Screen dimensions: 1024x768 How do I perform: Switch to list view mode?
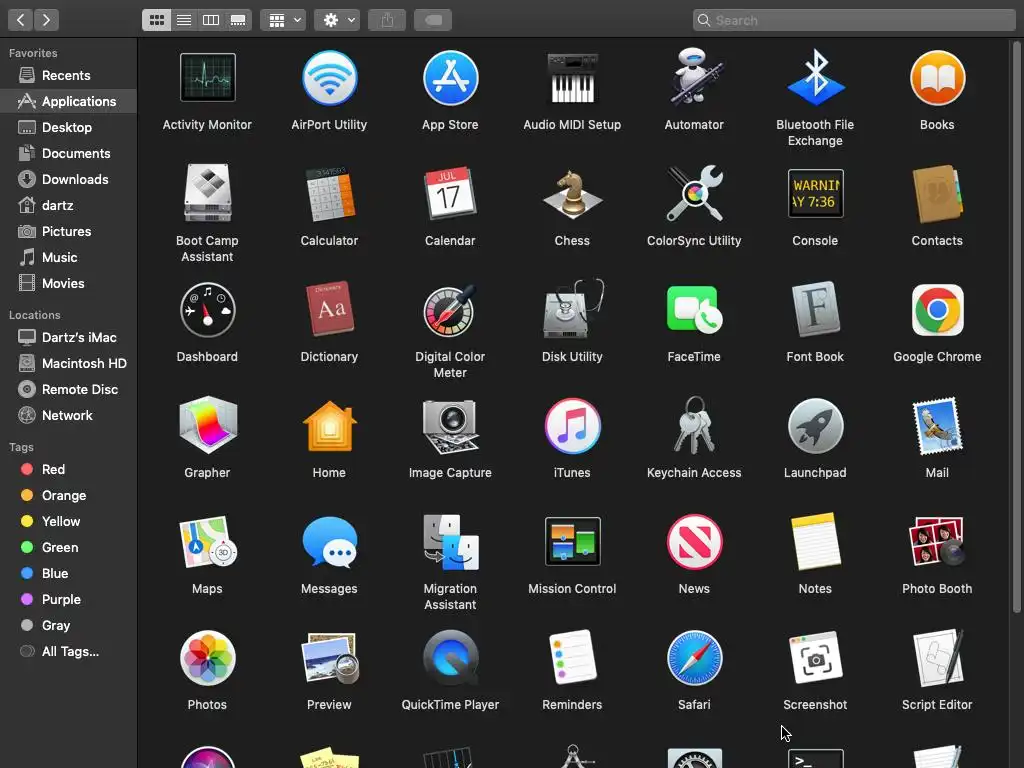[184, 20]
